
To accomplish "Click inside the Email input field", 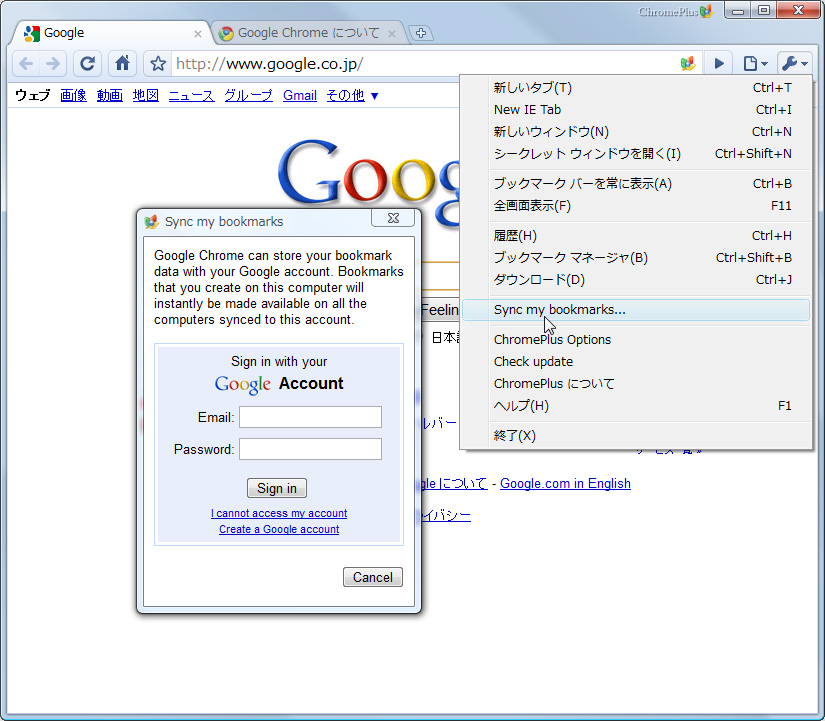I will click(309, 417).
